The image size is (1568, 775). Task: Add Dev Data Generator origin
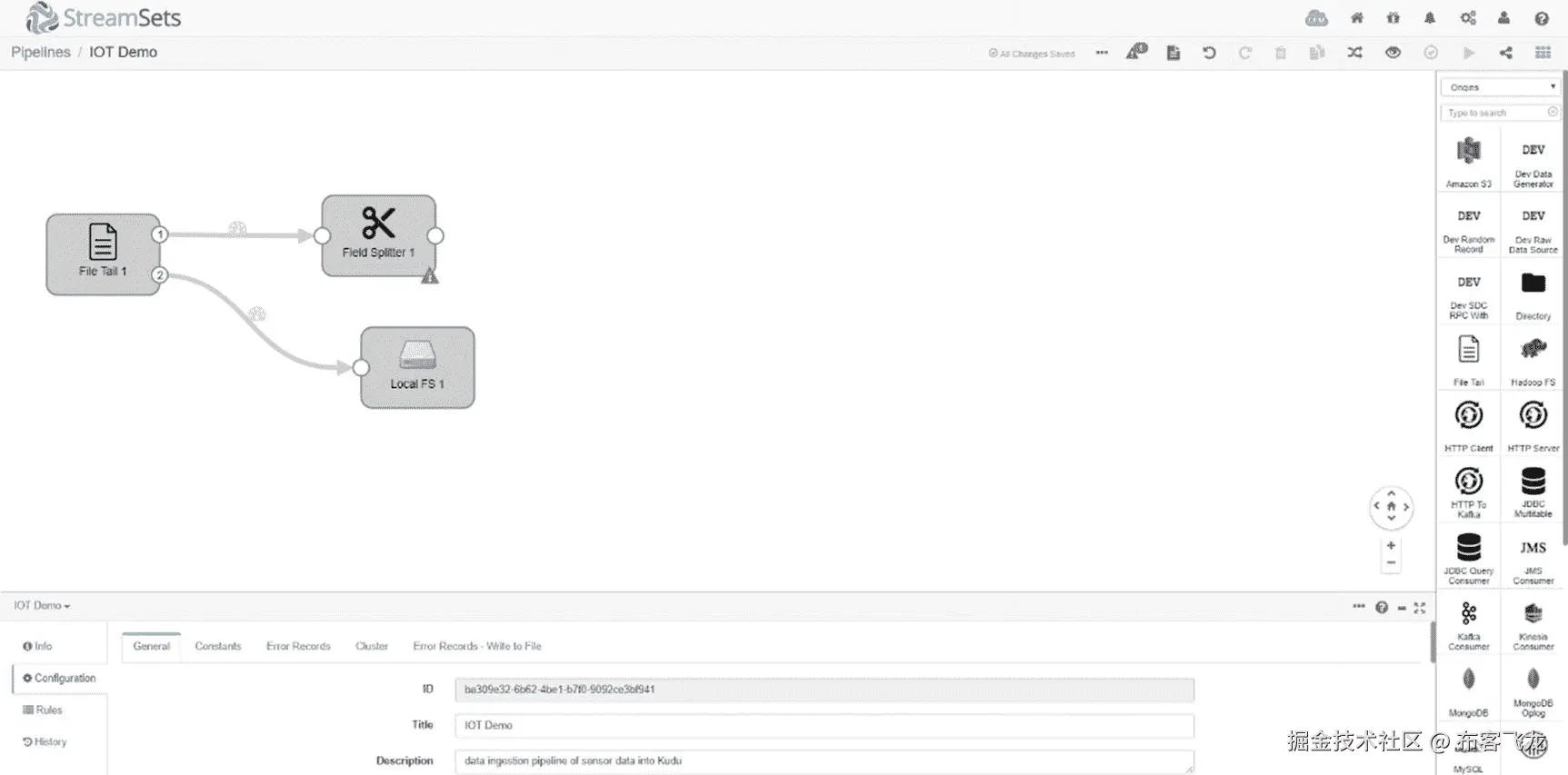pos(1533,162)
